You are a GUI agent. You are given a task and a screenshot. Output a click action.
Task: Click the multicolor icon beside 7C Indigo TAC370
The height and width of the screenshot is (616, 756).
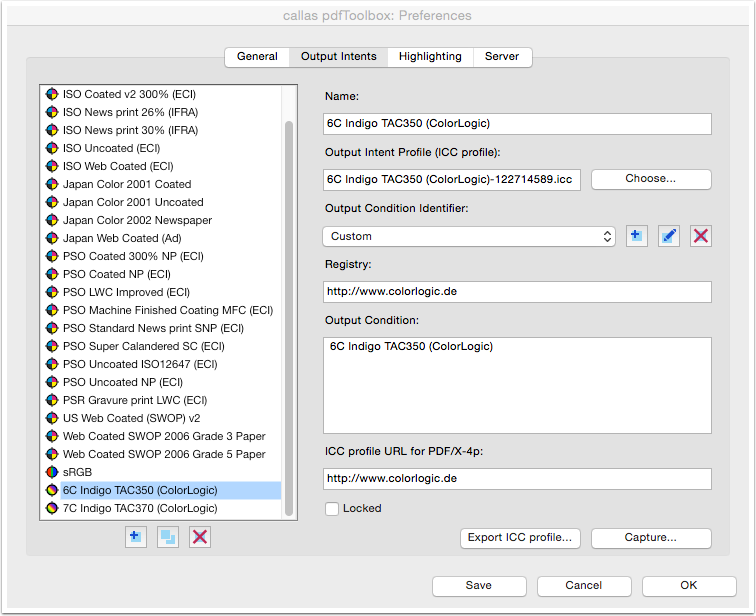tap(52, 508)
